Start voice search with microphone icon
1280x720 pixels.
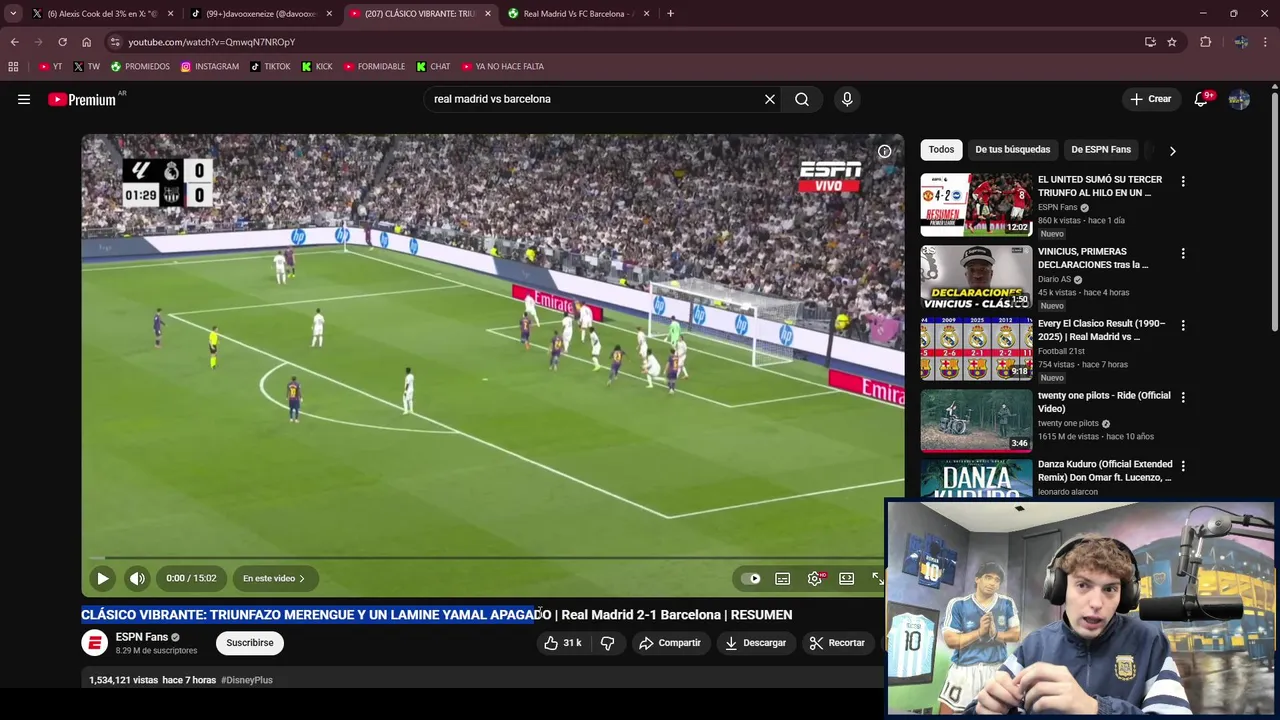tap(847, 99)
